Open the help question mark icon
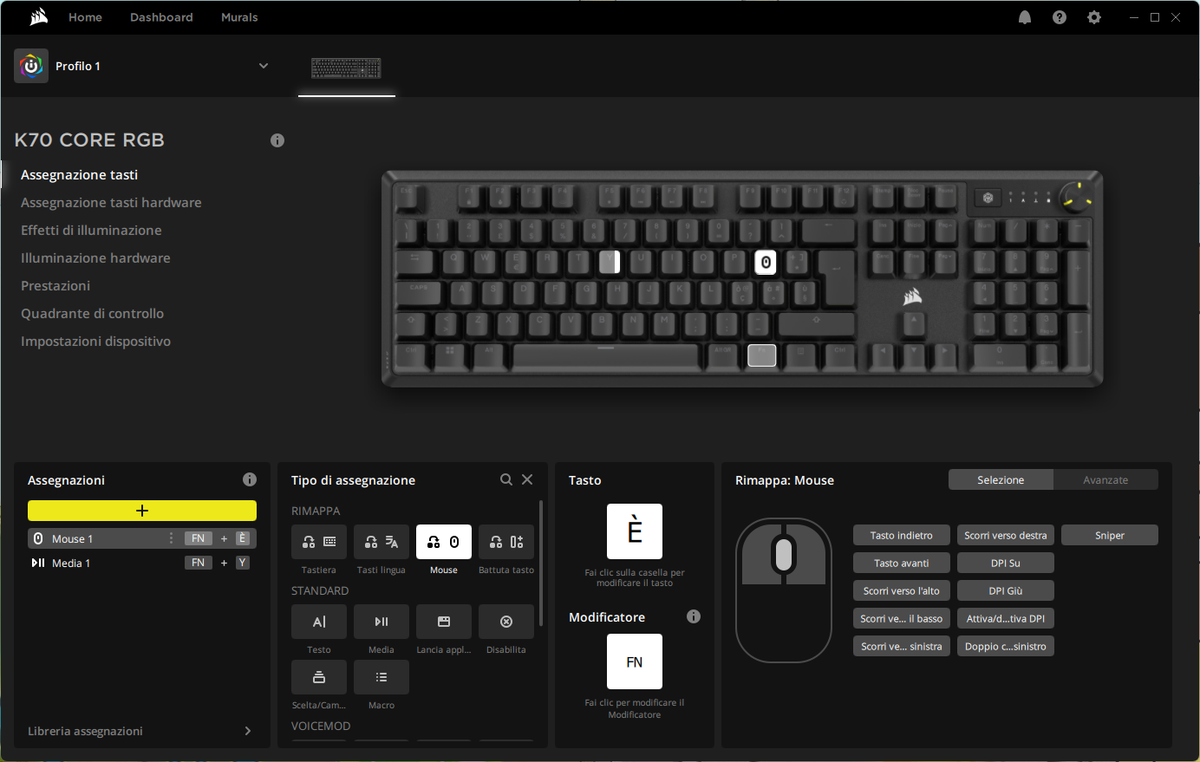 click(1059, 17)
